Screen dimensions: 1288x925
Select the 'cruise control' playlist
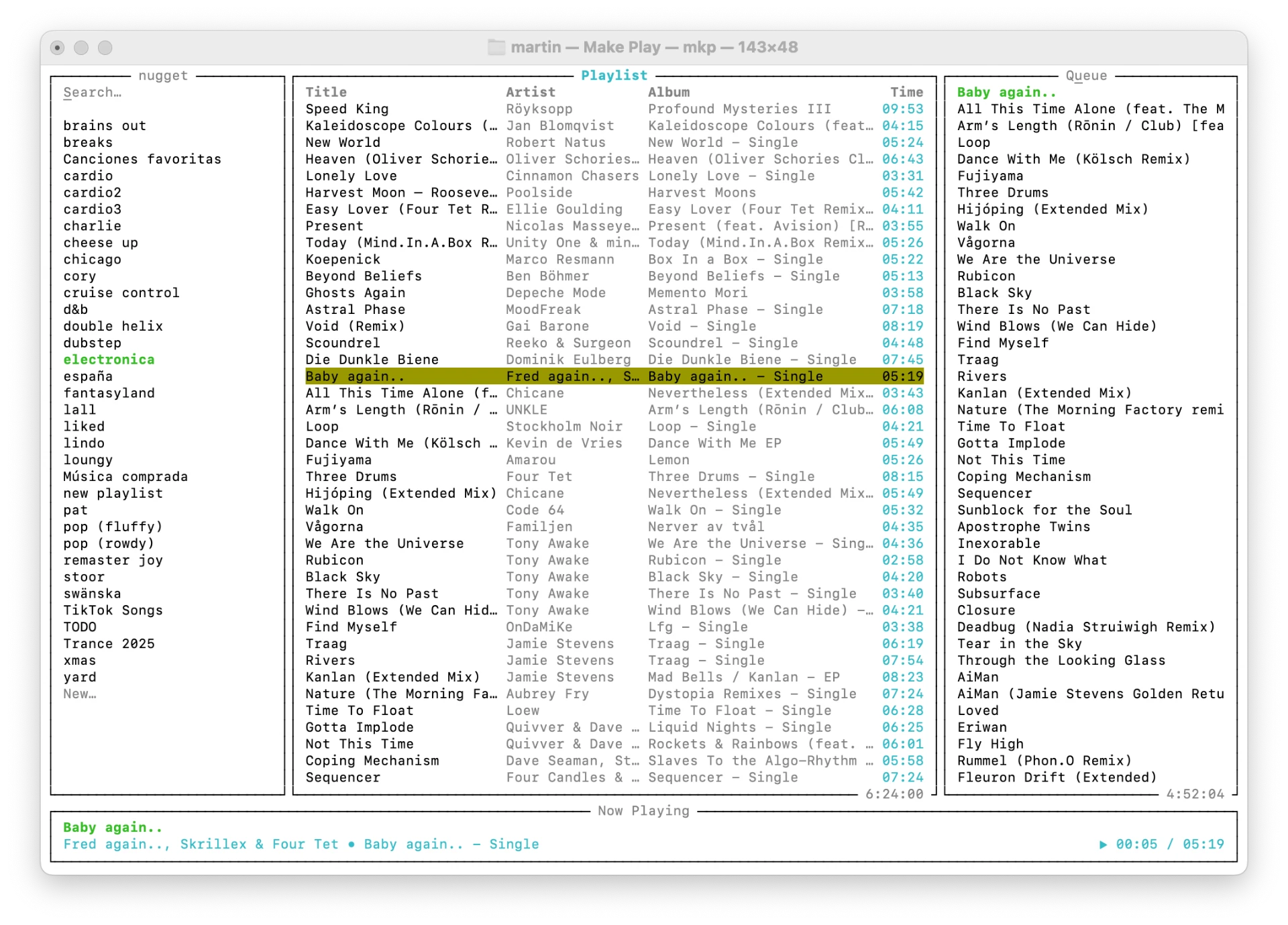tap(121, 293)
